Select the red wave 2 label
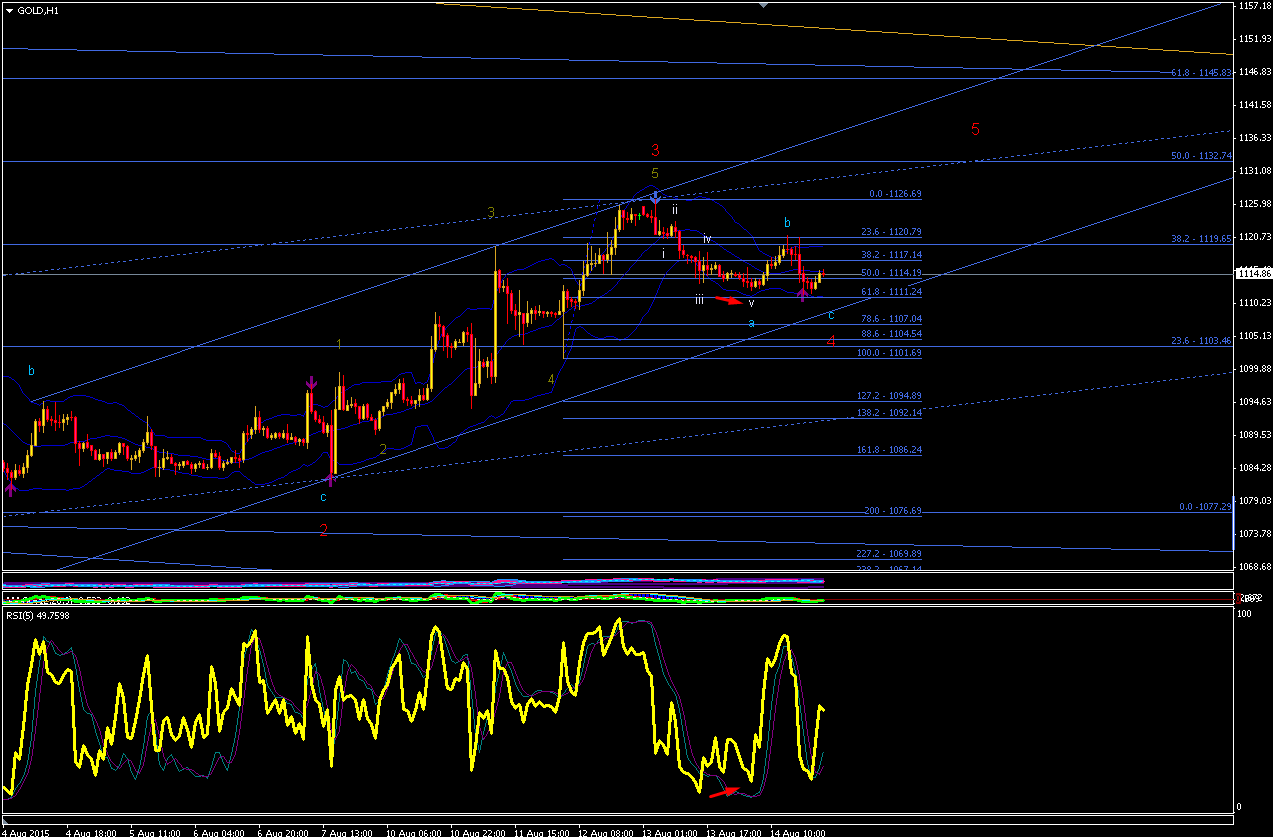This screenshot has width=1273, height=837. click(x=323, y=530)
